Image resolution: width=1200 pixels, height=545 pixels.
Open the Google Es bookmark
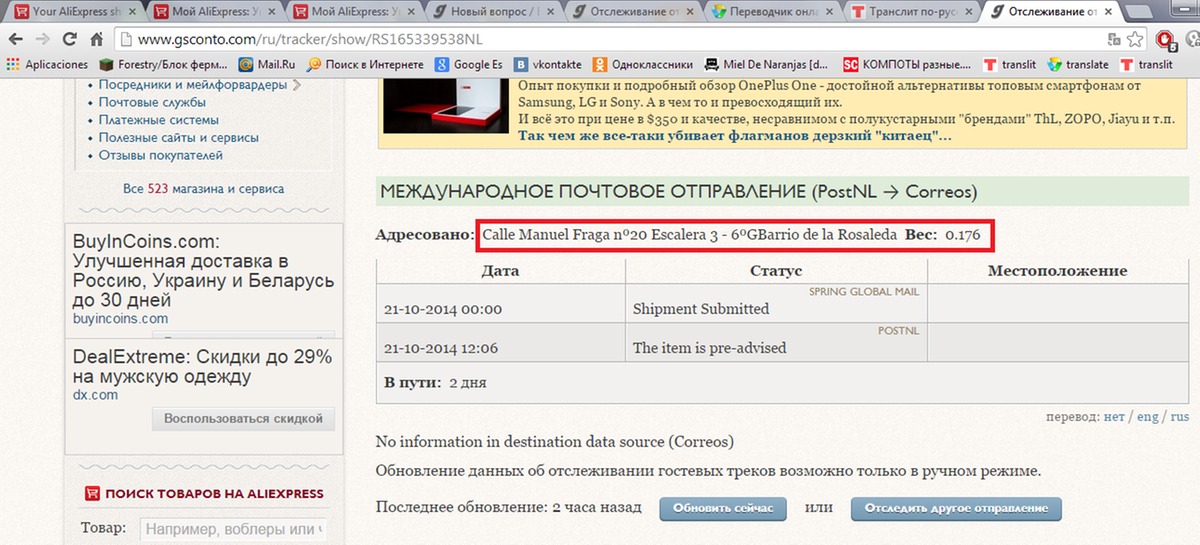pyautogui.click(x=469, y=64)
